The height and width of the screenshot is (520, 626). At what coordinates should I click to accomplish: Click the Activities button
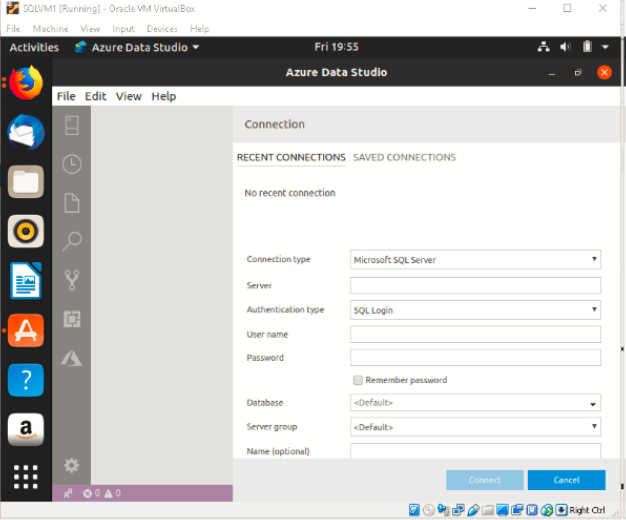[34, 47]
